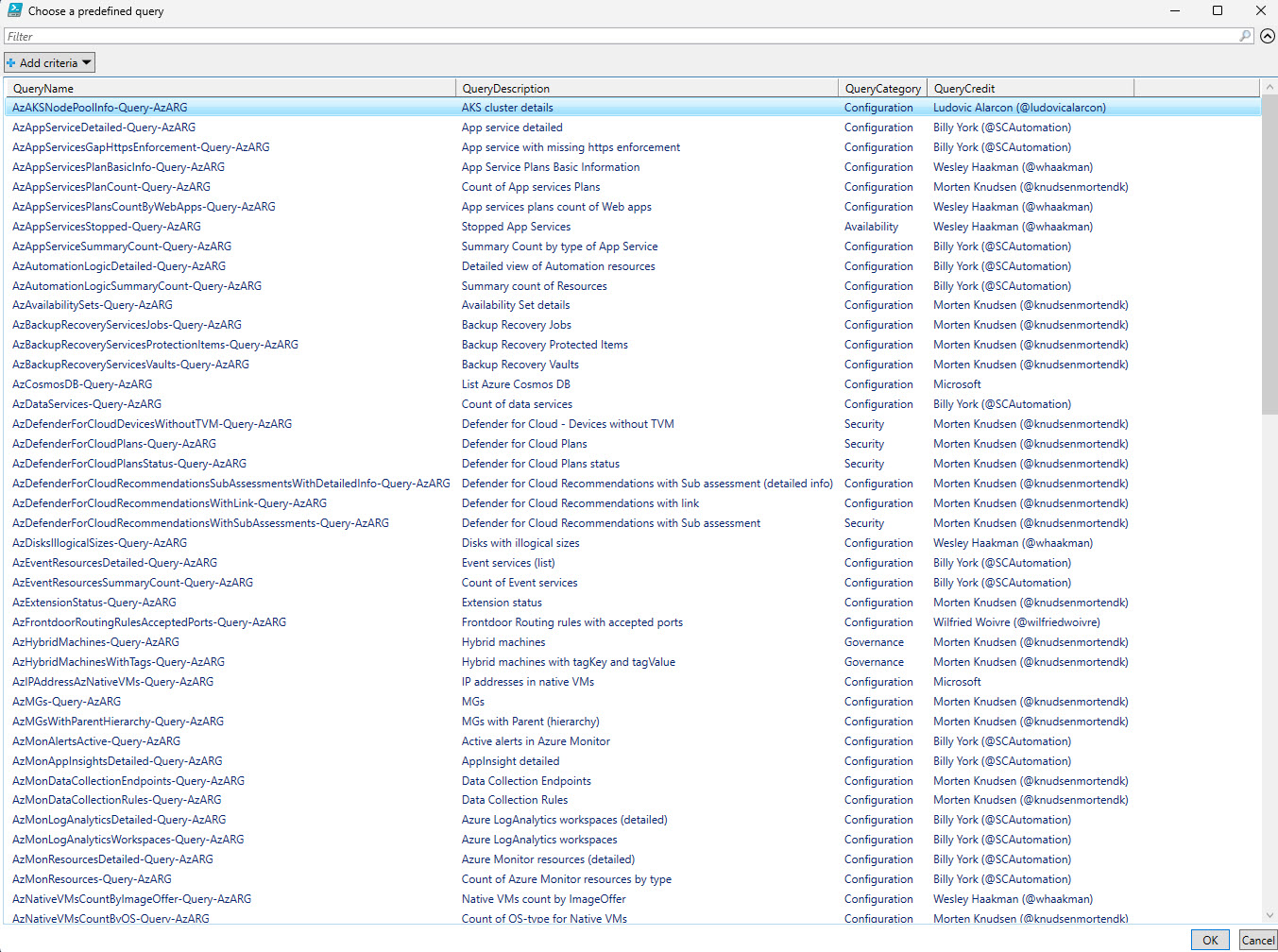Image resolution: width=1278 pixels, height=952 pixels.
Task: Select AzMonAppInsightsDetailed-Query-AzARG row
Action: point(633,761)
